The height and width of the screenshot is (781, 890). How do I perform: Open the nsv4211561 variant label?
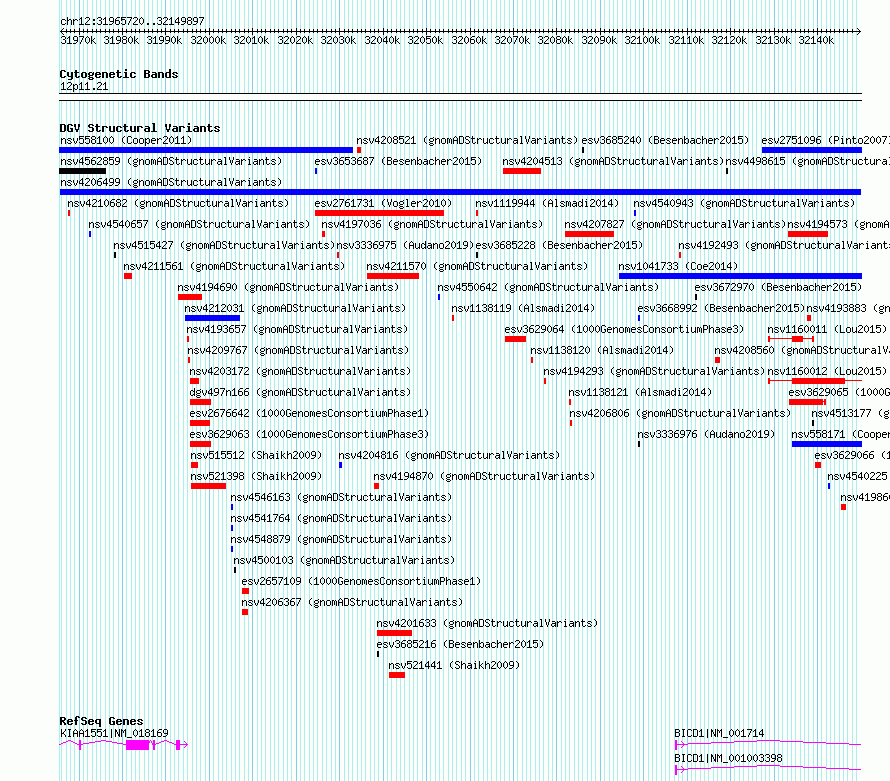pos(234,266)
